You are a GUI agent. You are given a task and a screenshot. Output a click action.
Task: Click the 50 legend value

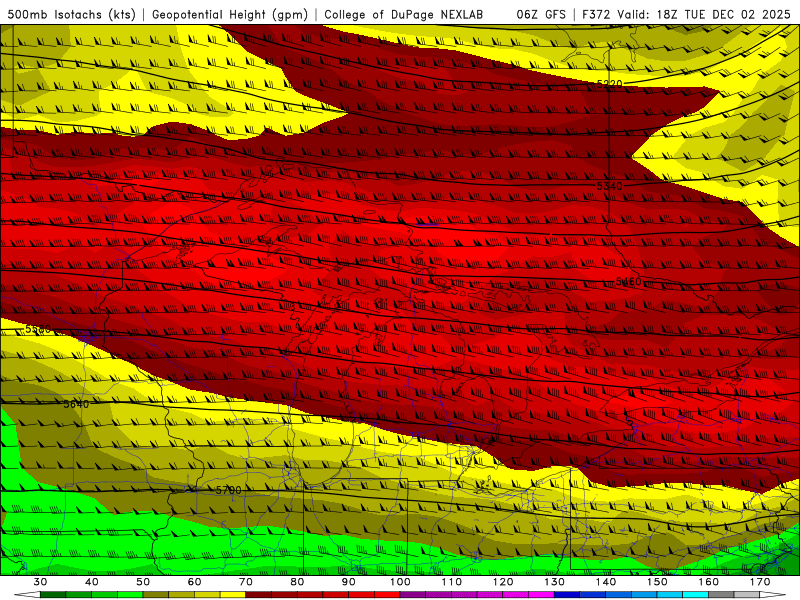(x=143, y=582)
